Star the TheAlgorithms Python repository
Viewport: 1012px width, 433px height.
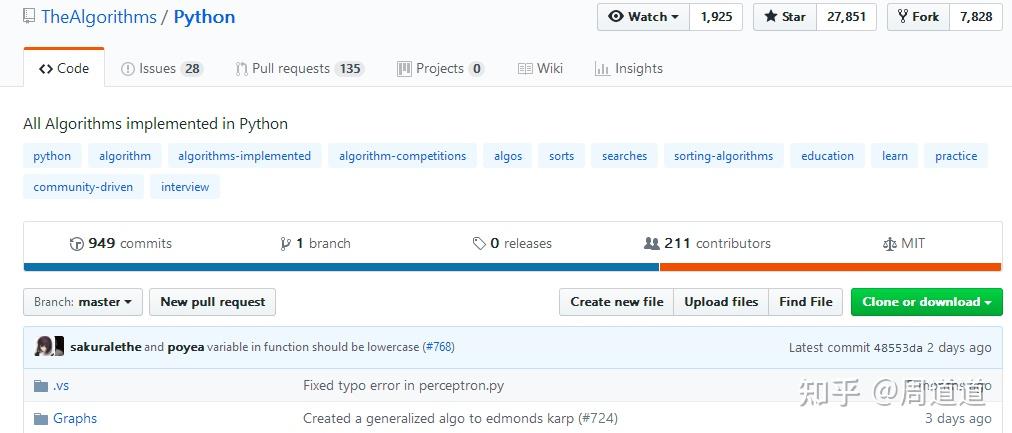tap(785, 17)
